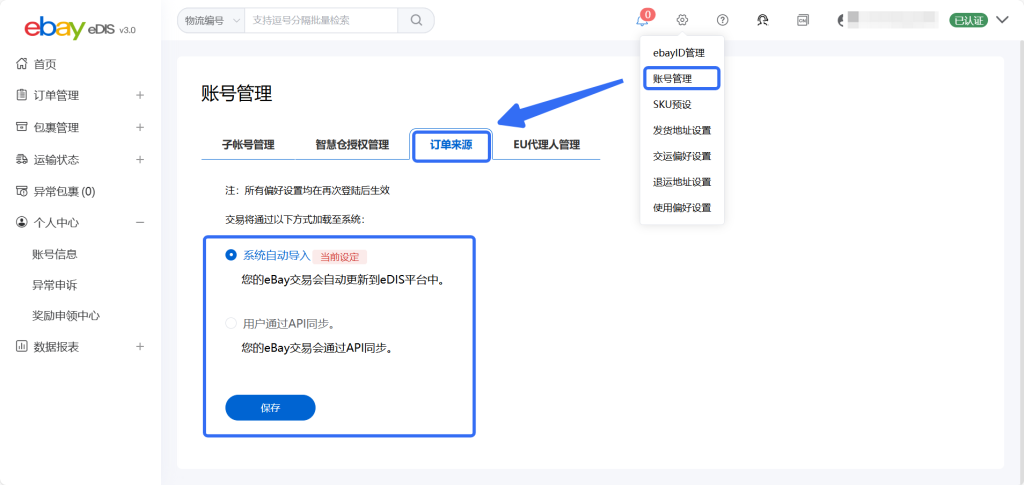Click the search magnifier button
Image resolution: width=1024 pixels, height=485 pixels.
click(x=416, y=20)
